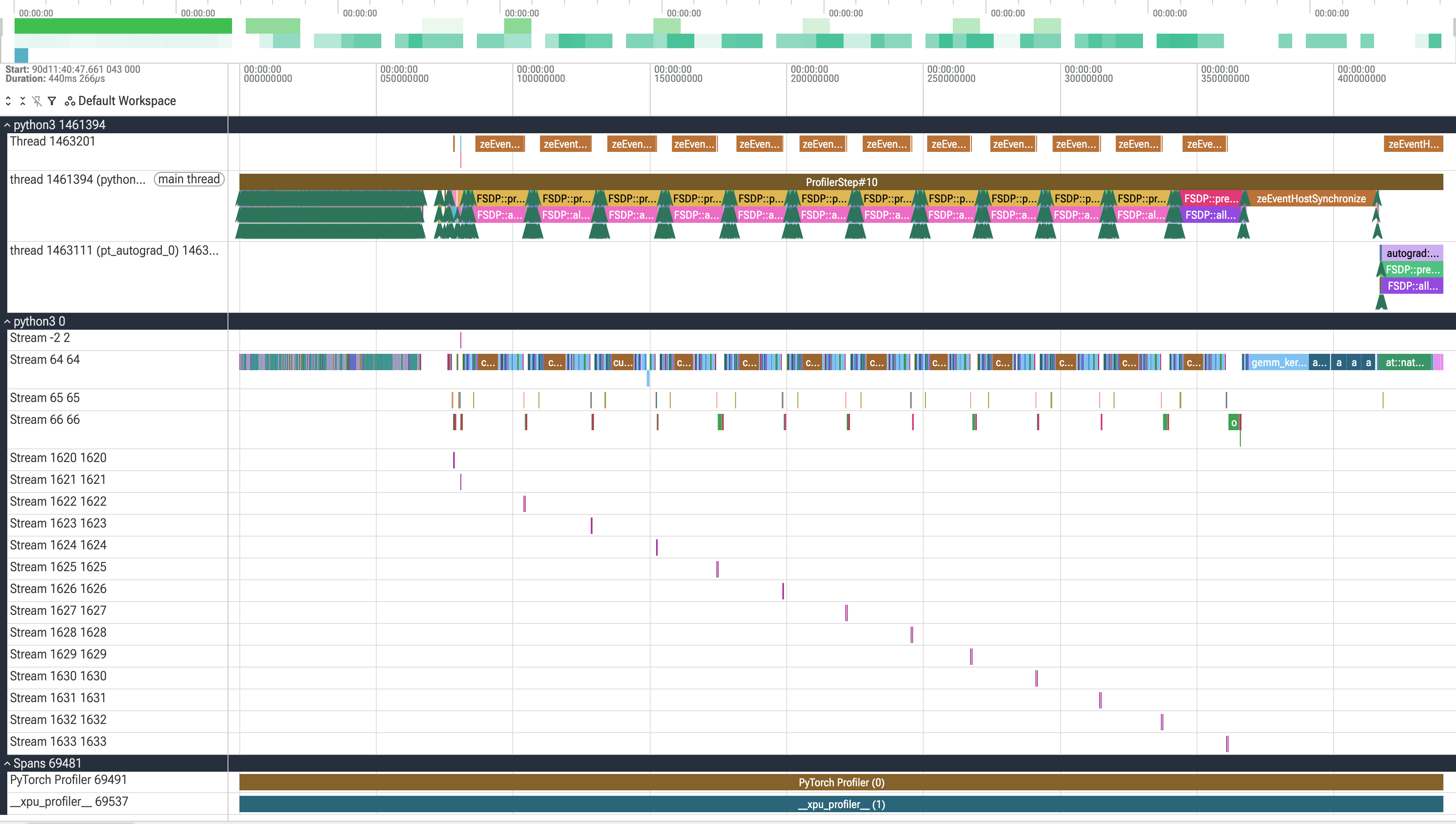
Task: Collapse the Spans 69481 group
Action: coord(7,764)
